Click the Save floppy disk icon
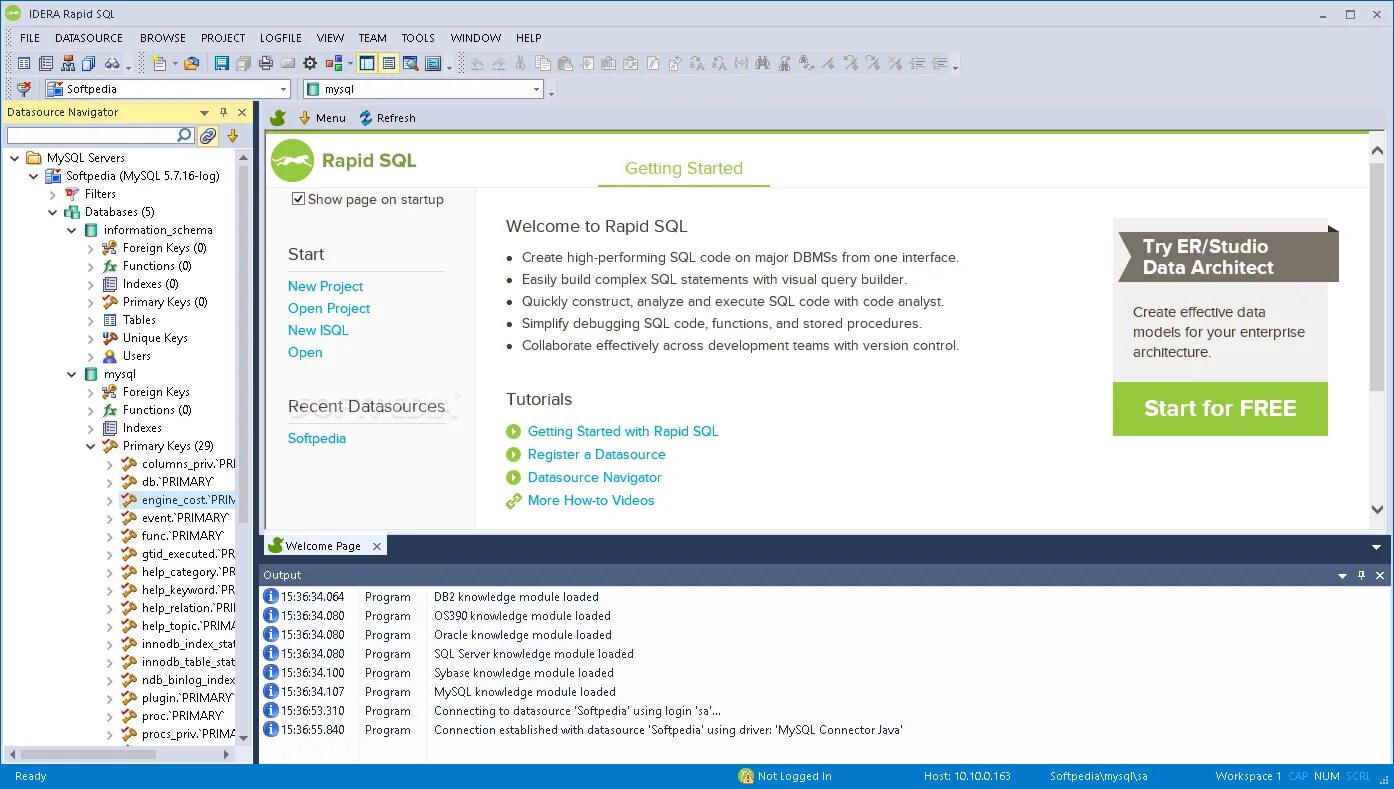The image size is (1394, 789). point(221,63)
